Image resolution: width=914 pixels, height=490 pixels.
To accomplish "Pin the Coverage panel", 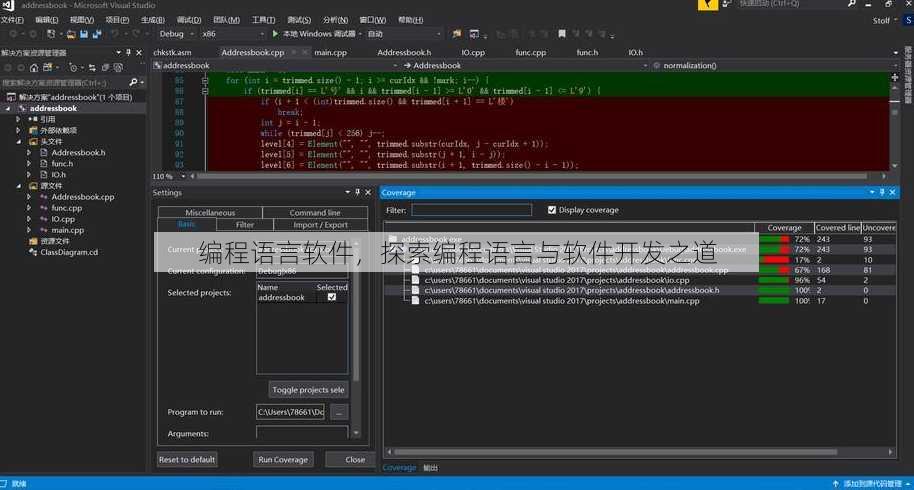I will [882, 192].
